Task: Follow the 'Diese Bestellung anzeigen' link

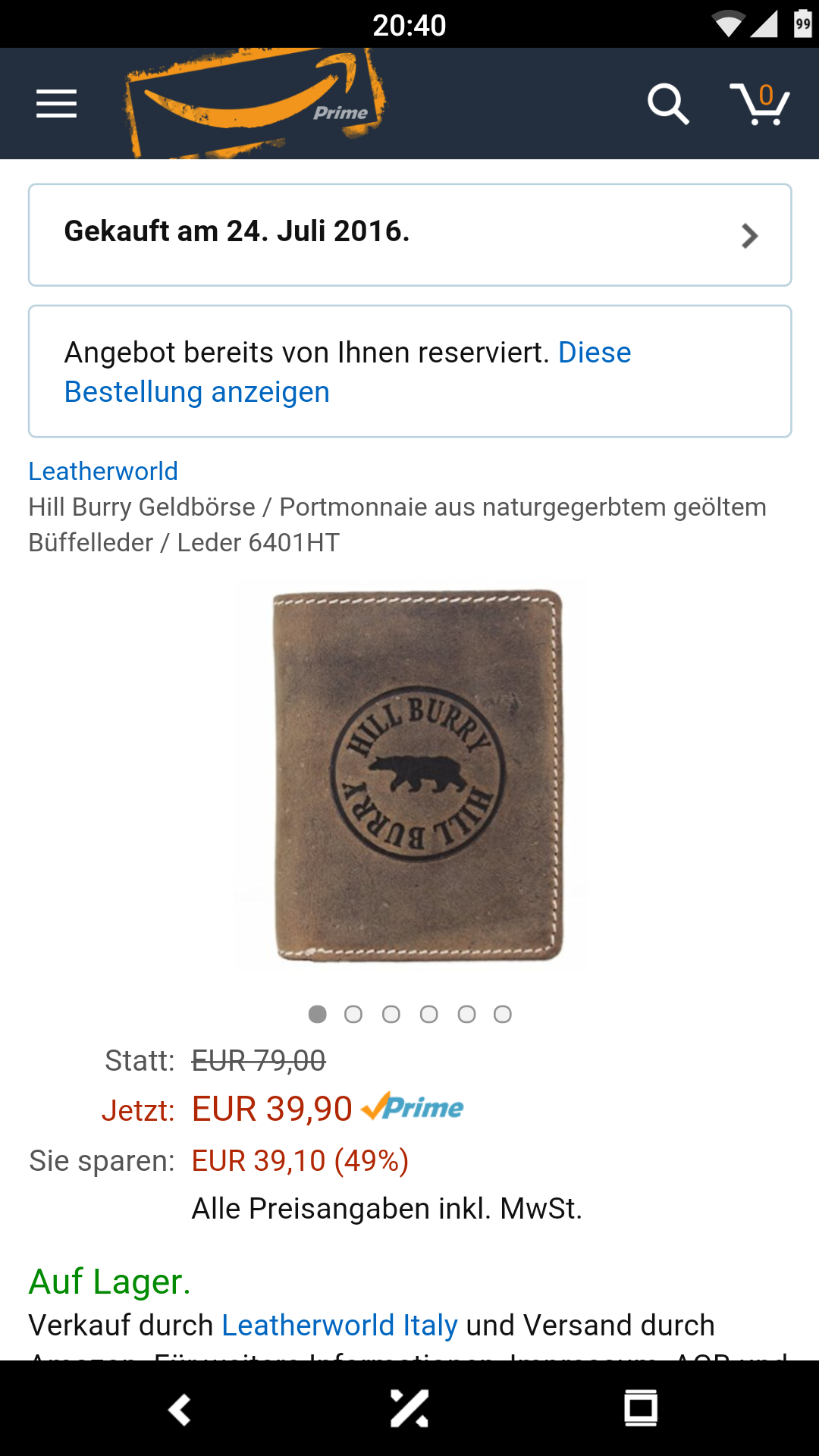Action: point(347,372)
